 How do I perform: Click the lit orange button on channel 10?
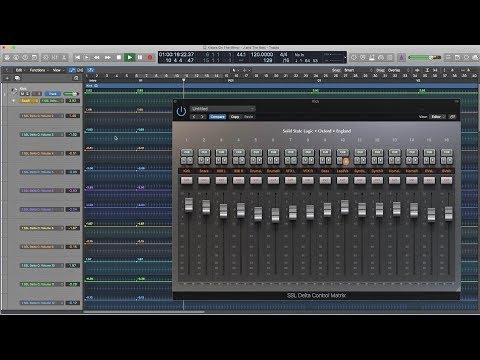(x=346, y=161)
